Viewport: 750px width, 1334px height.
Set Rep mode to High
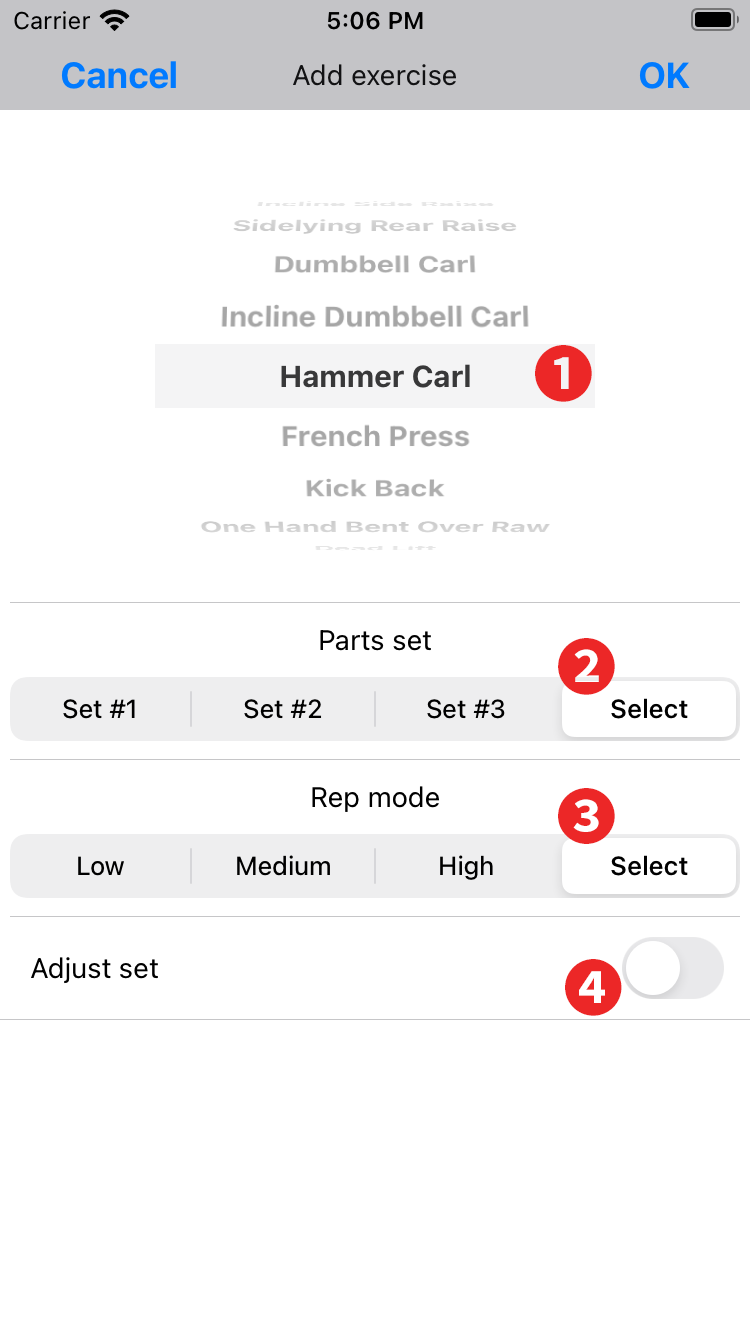pyautogui.click(x=466, y=866)
